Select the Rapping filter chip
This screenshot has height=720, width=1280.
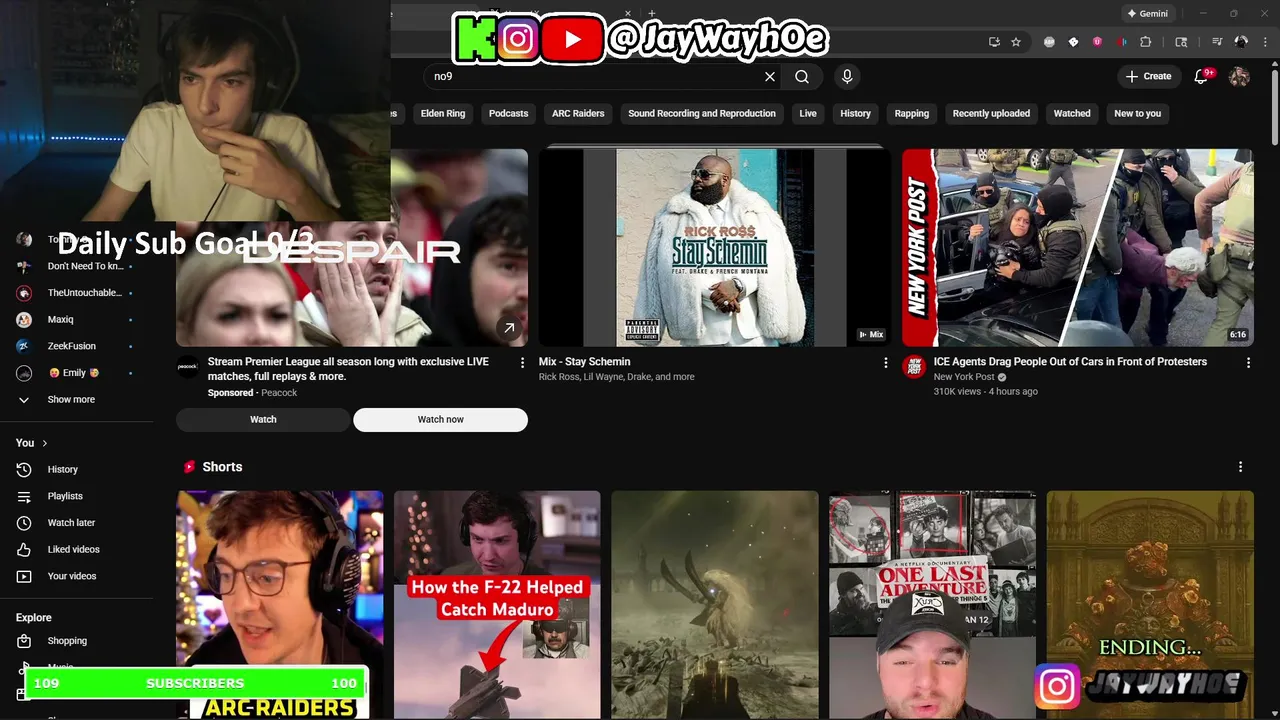click(912, 113)
